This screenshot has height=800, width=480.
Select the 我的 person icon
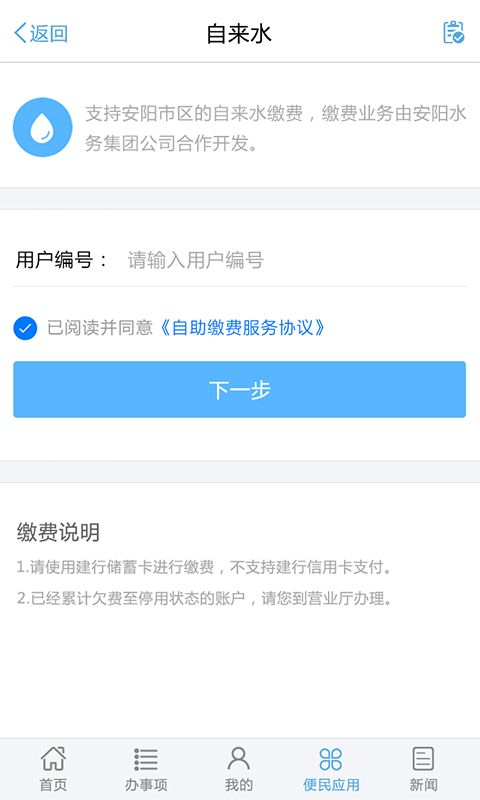(x=239, y=759)
